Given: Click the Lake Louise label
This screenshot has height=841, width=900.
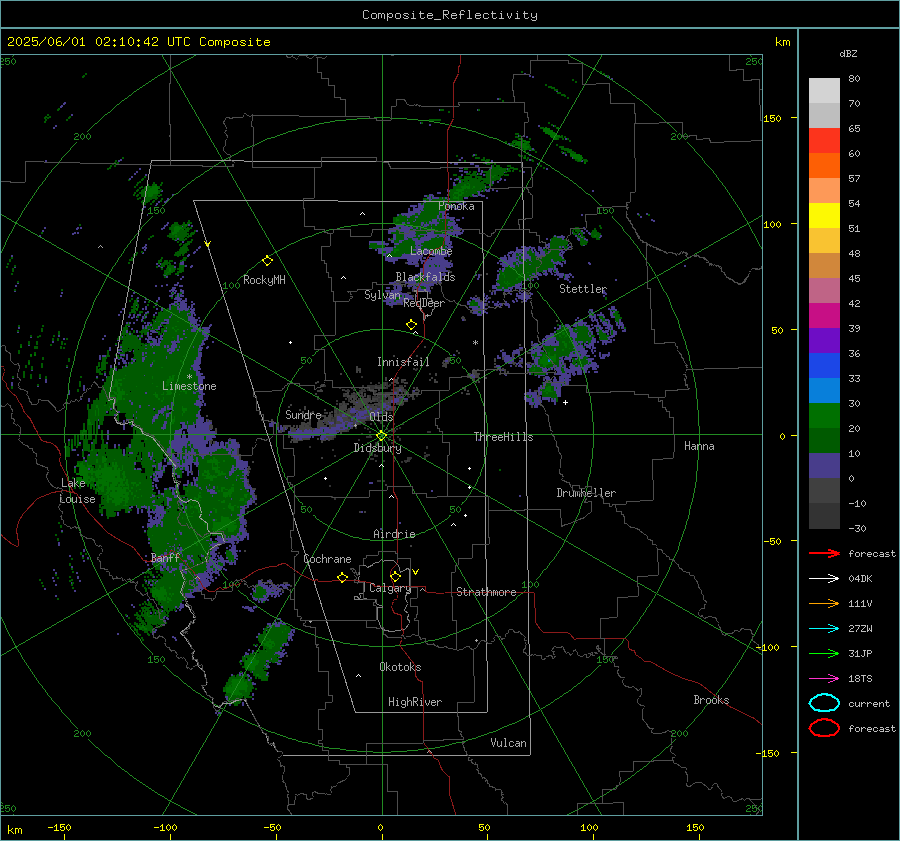Looking at the screenshot, I should coord(78,491).
